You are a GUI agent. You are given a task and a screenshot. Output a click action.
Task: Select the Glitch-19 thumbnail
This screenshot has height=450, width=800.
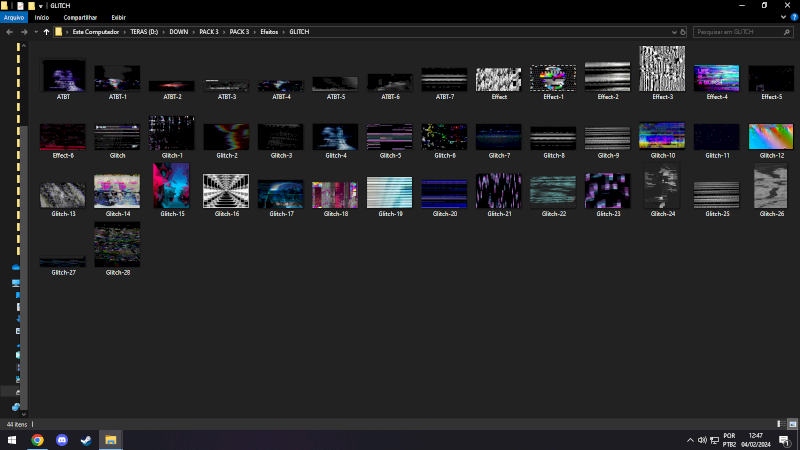pos(389,192)
